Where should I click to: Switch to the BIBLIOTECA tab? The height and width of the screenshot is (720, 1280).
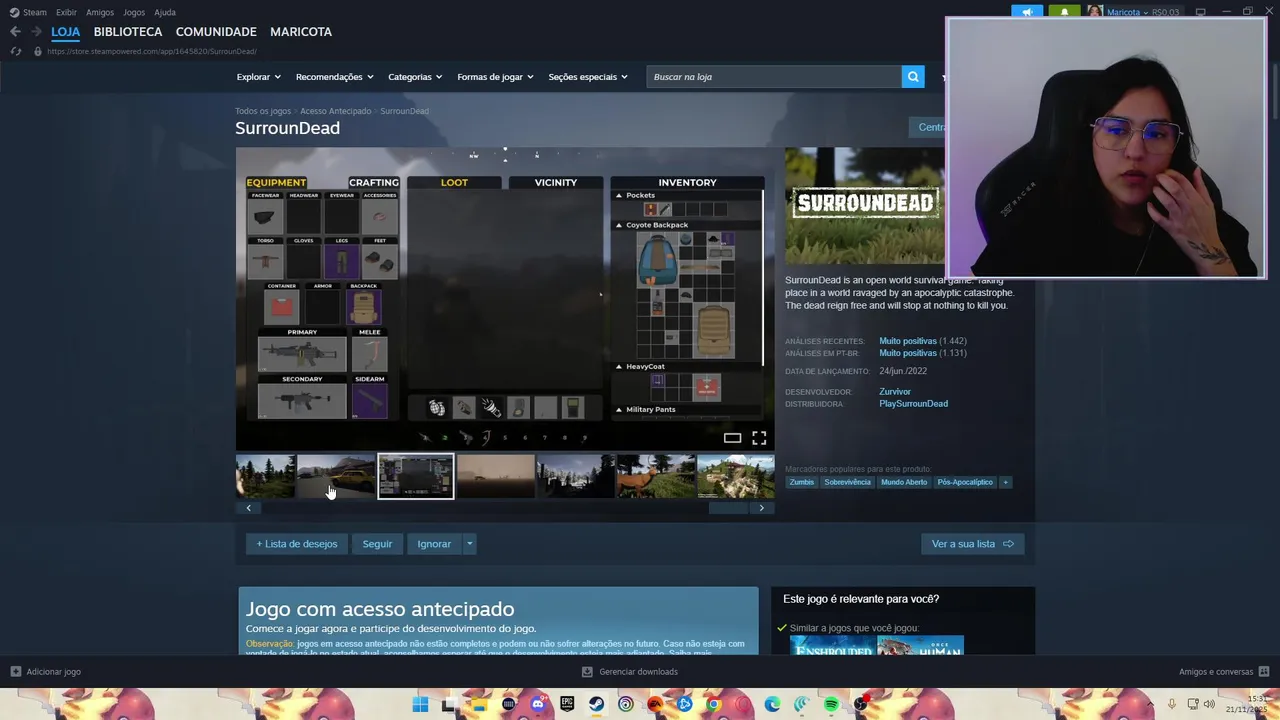click(128, 32)
